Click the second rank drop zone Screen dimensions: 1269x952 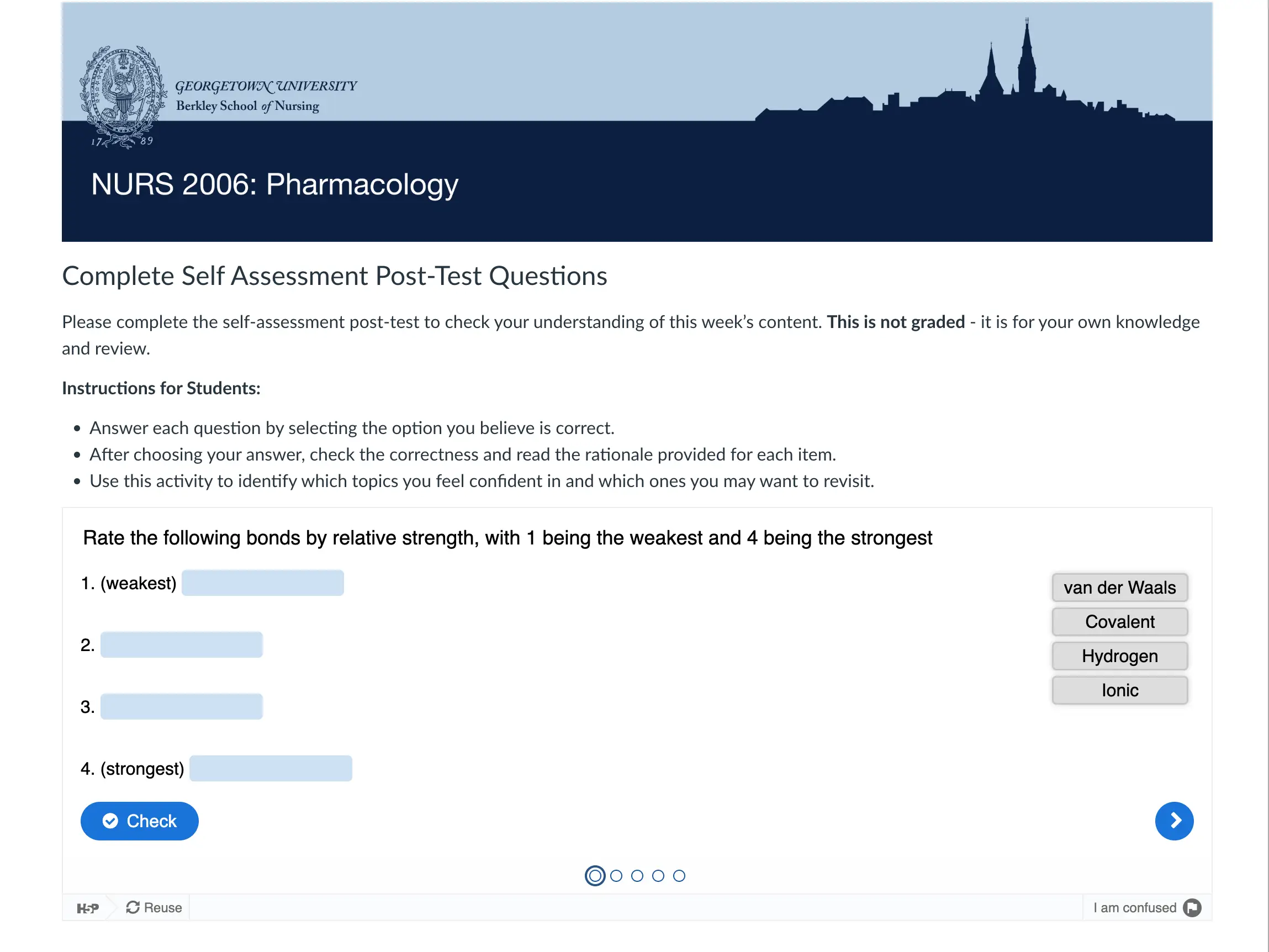[181, 645]
